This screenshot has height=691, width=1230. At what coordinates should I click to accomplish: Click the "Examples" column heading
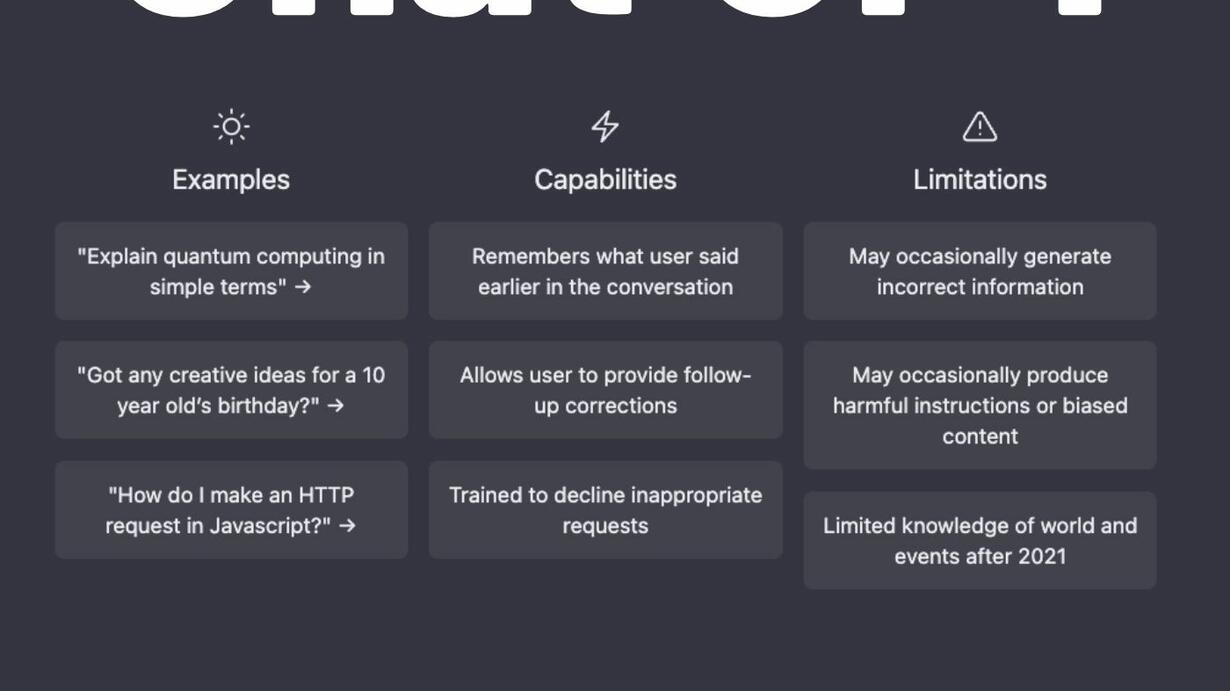coord(231,180)
